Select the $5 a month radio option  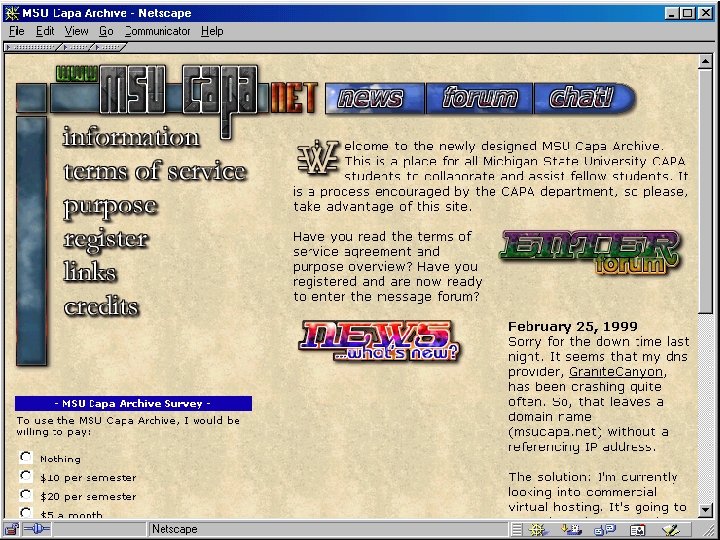26,512
